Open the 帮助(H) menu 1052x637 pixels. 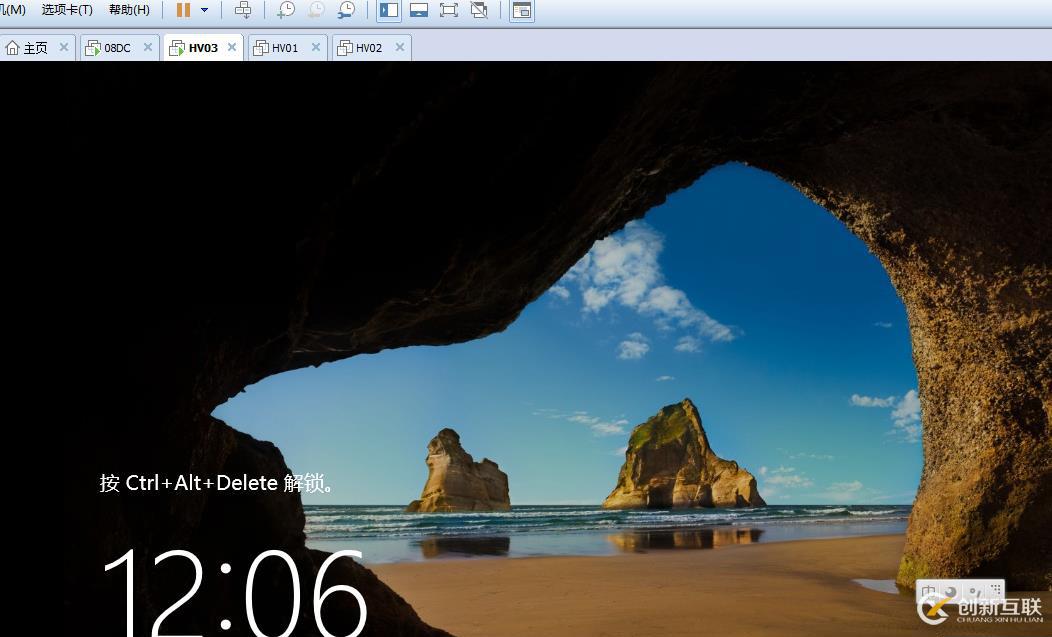[x=129, y=10]
